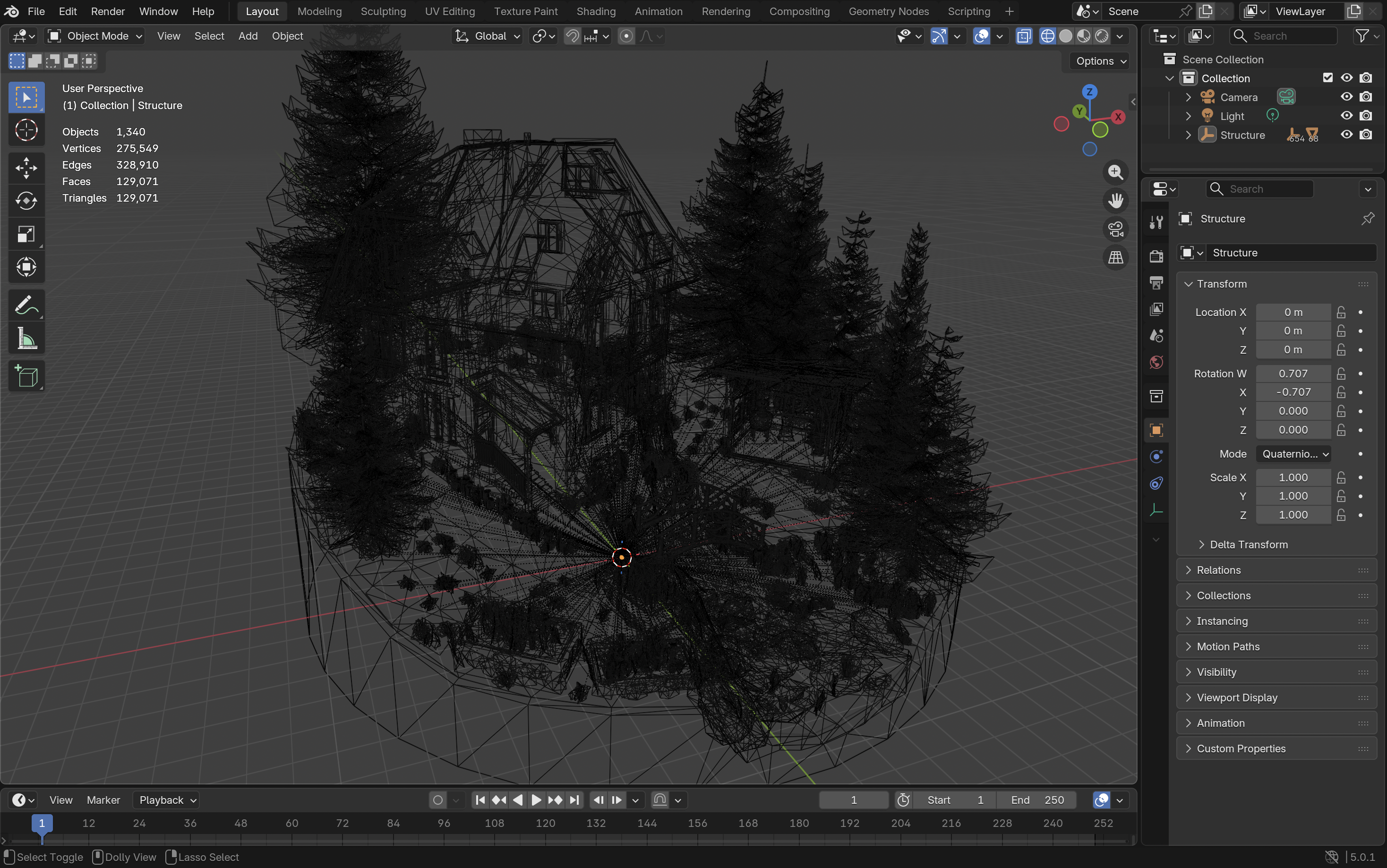Image resolution: width=1387 pixels, height=868 pixels.
Task: Toggle the camera view button
Action: point(1115,229)
